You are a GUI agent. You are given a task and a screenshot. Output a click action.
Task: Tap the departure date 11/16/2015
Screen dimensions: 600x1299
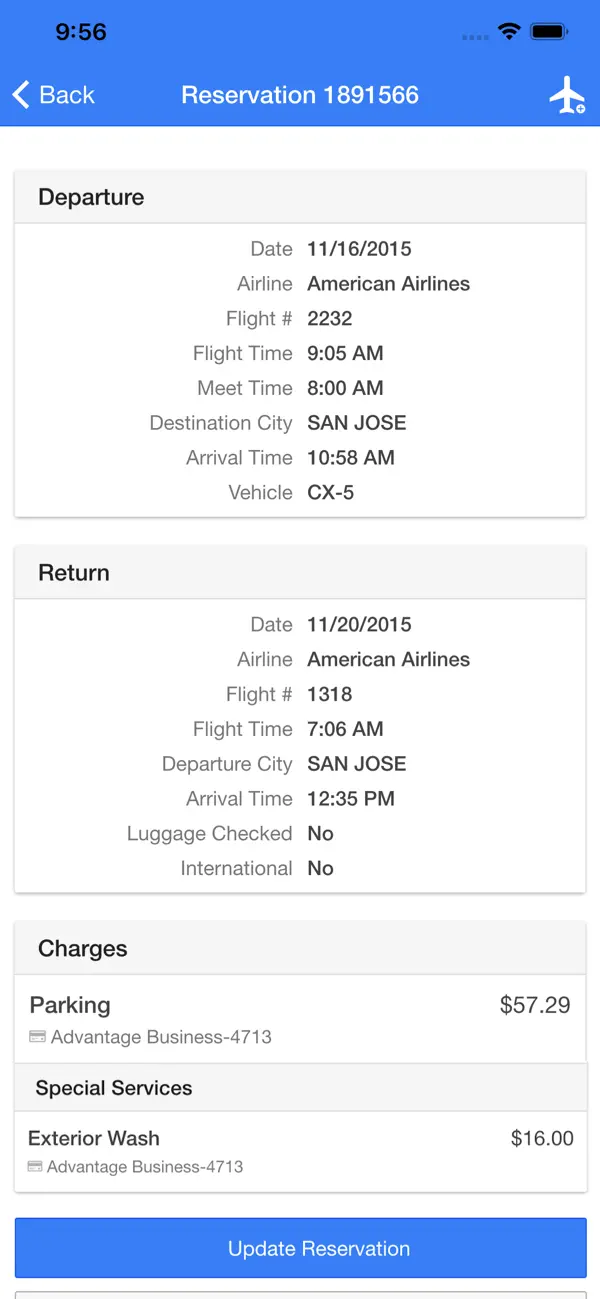point(359,249)
